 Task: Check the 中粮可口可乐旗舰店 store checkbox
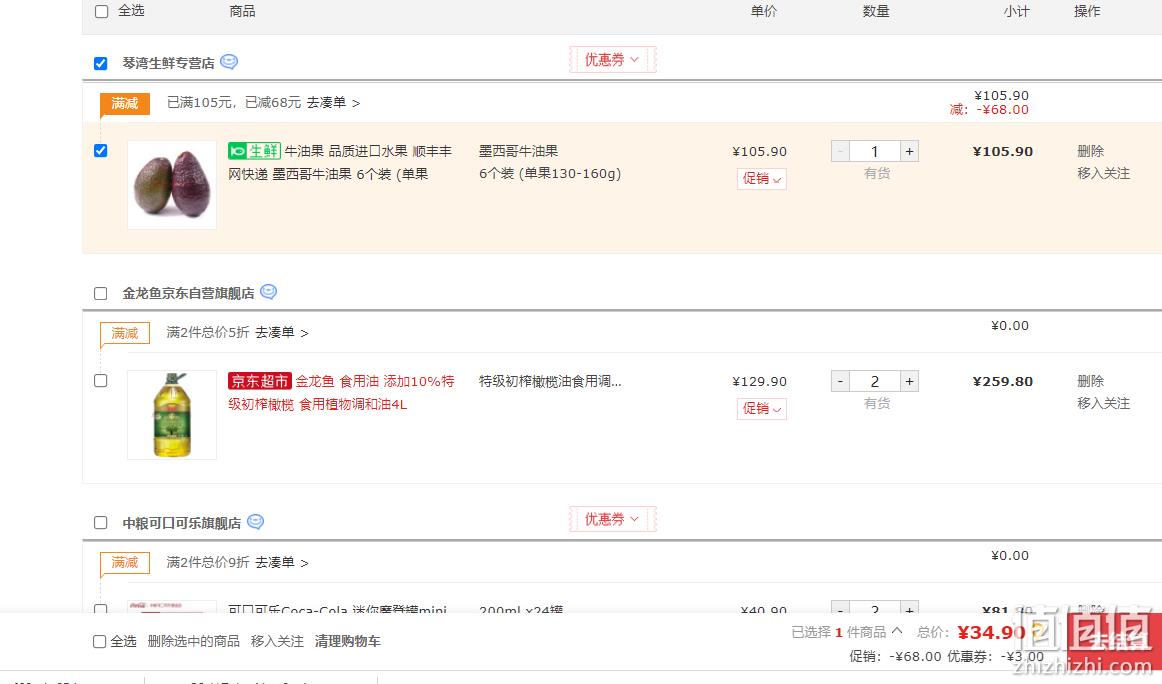pos(101,522)
